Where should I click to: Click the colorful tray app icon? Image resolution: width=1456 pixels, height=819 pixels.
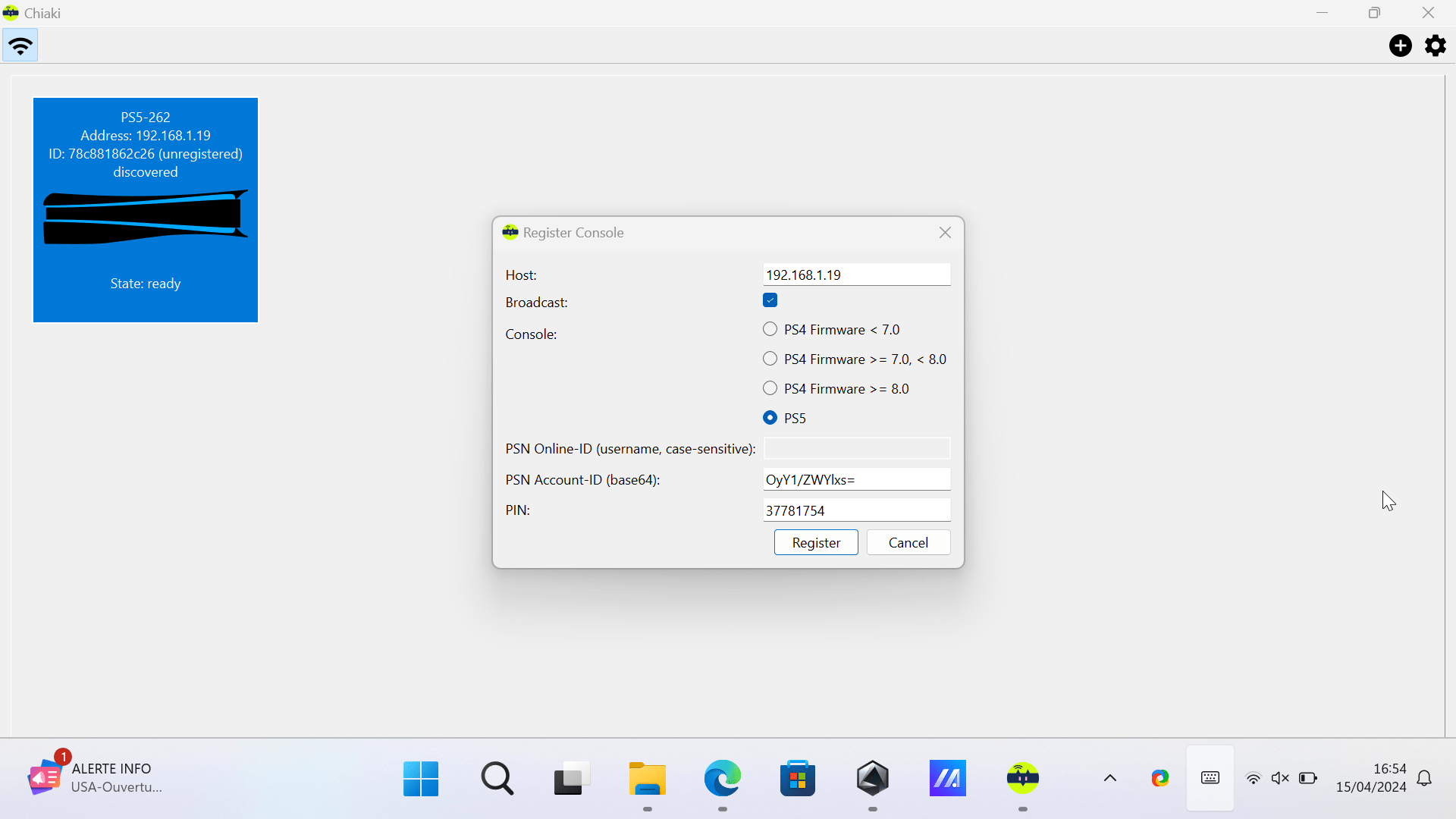coord(1159,778)
